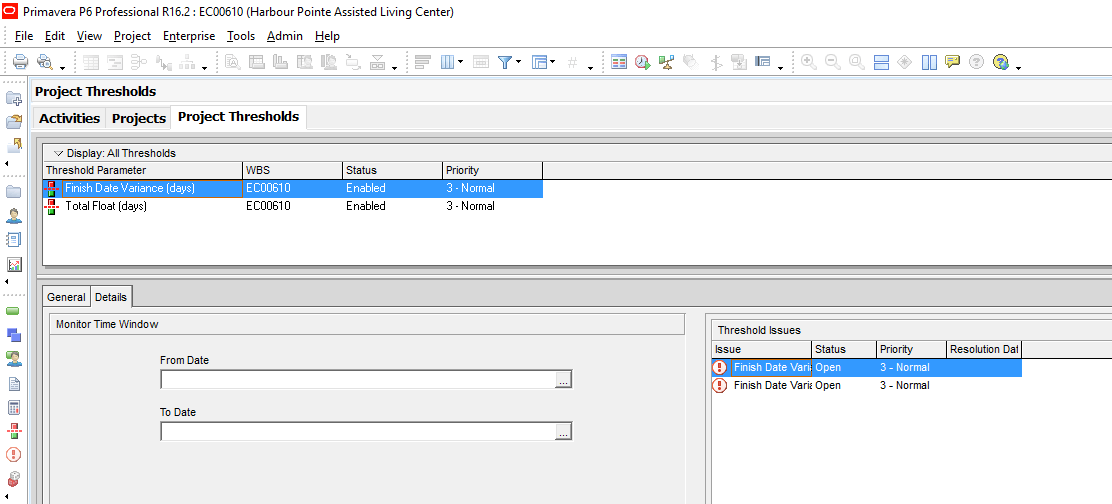Click the Help globe icon in the toolbar

coord(1000,62)
